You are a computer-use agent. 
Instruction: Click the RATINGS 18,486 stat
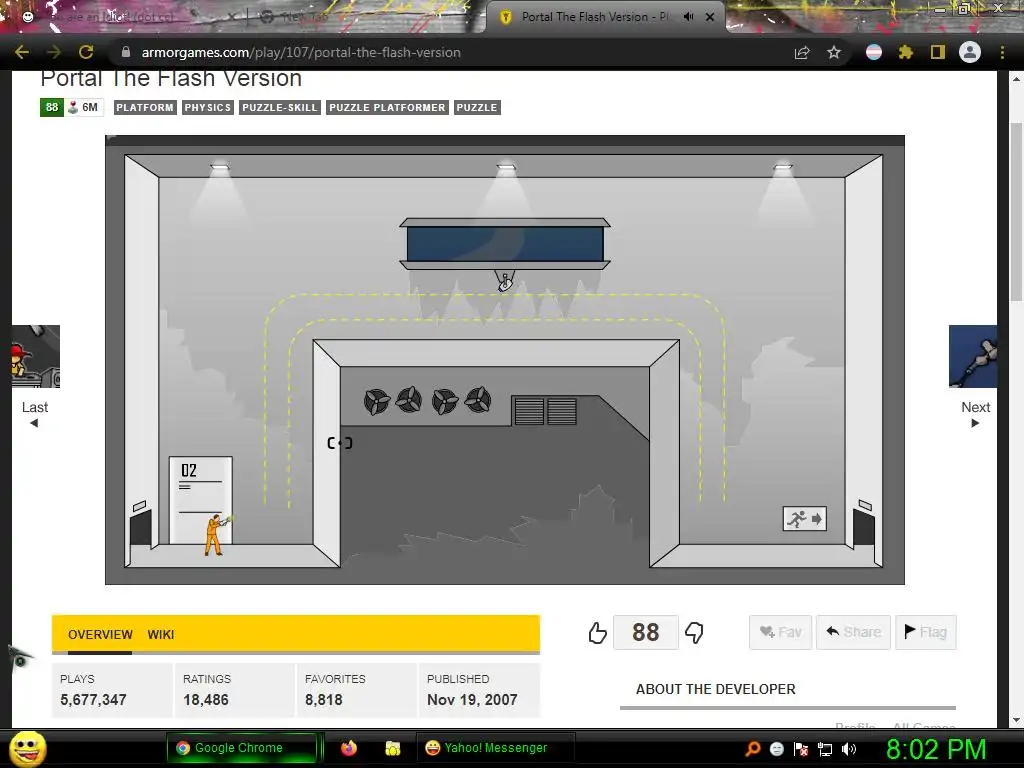234,690
